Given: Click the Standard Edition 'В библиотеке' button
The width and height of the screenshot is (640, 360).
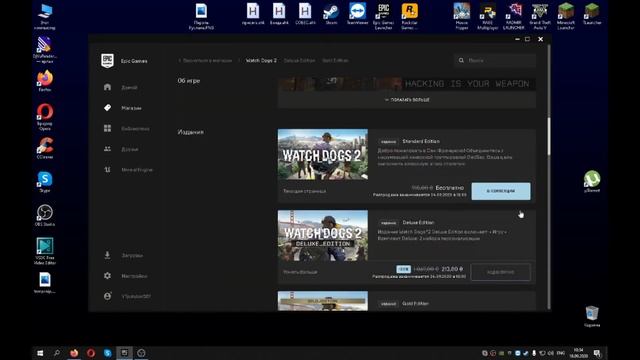Looking at the screenshot, I should tap(501, 191).
